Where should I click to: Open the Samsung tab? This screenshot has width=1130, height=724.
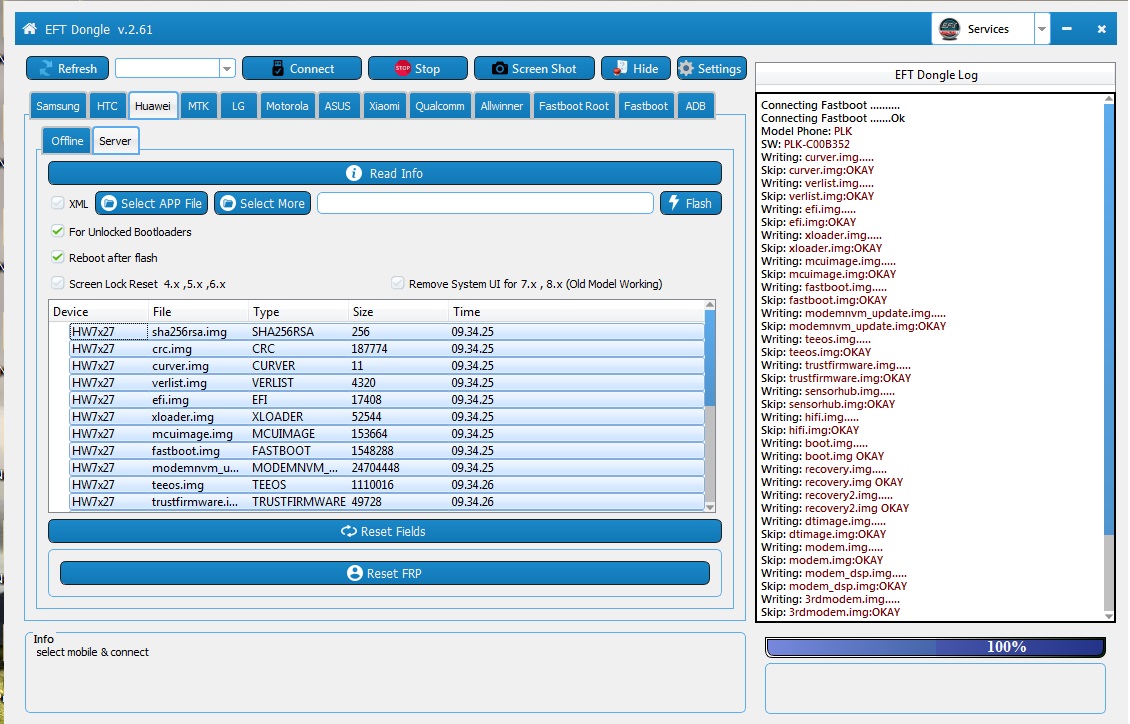(x=58, y=106)
